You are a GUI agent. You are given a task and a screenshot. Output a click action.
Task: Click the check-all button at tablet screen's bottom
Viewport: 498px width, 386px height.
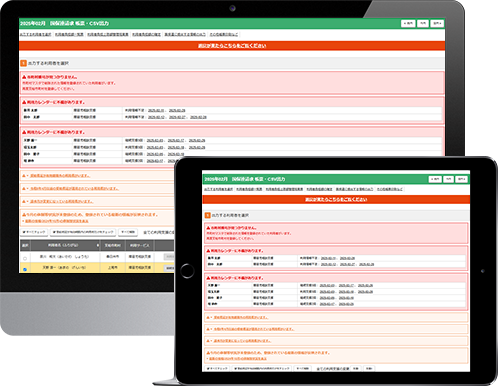click(x=217, y=369)
